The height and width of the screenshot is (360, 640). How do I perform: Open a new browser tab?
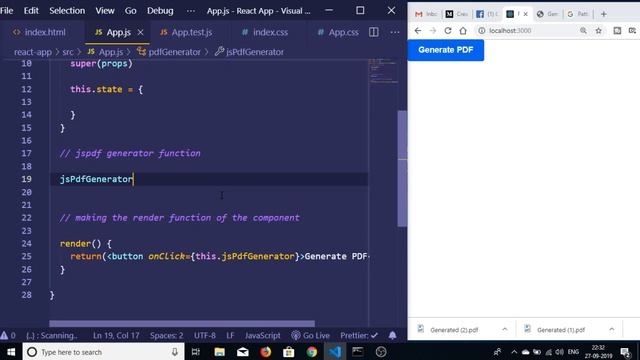click(x=604, y=14)
